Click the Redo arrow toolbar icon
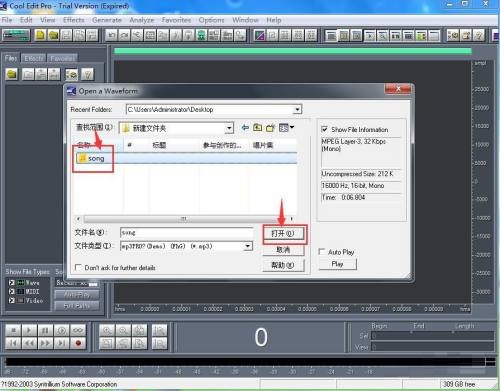 click(x=124, y=35)
